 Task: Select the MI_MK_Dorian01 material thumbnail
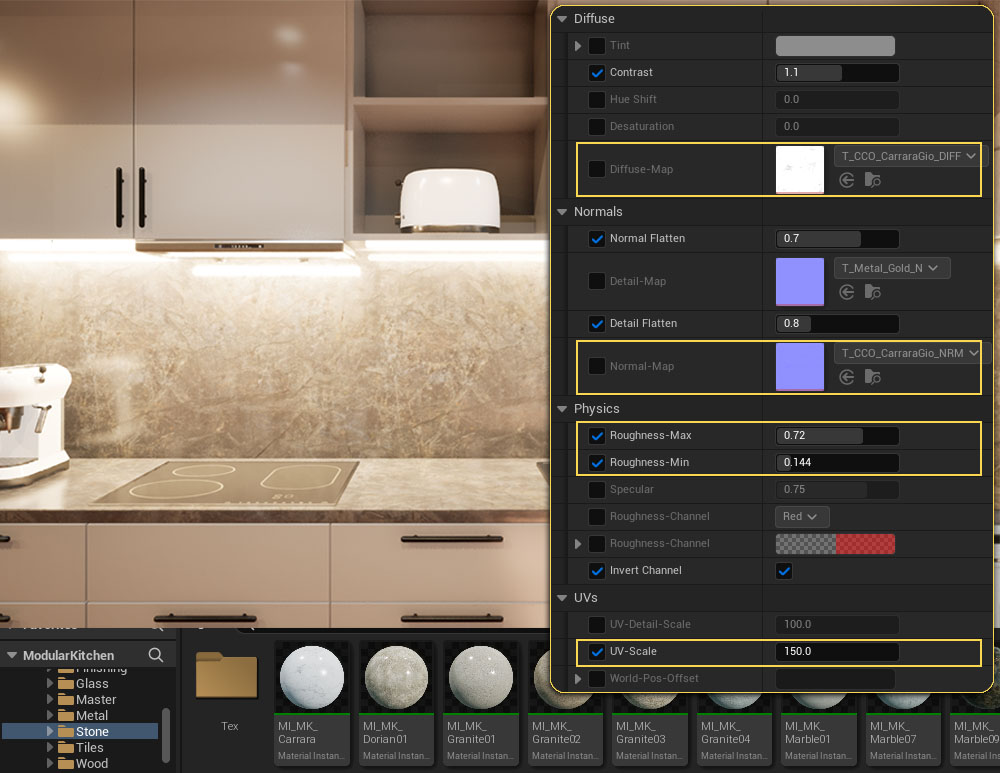(395, 677)
